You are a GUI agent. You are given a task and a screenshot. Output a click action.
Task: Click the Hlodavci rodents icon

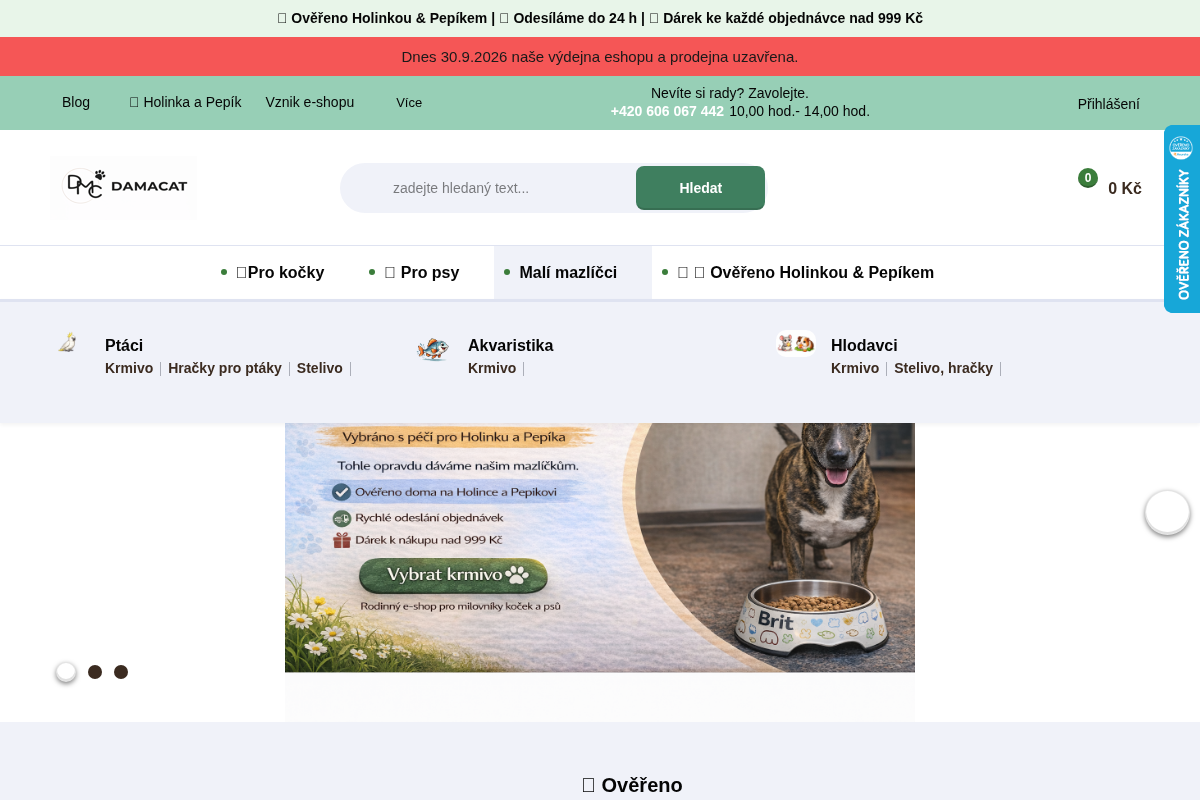tap(796, 343)
